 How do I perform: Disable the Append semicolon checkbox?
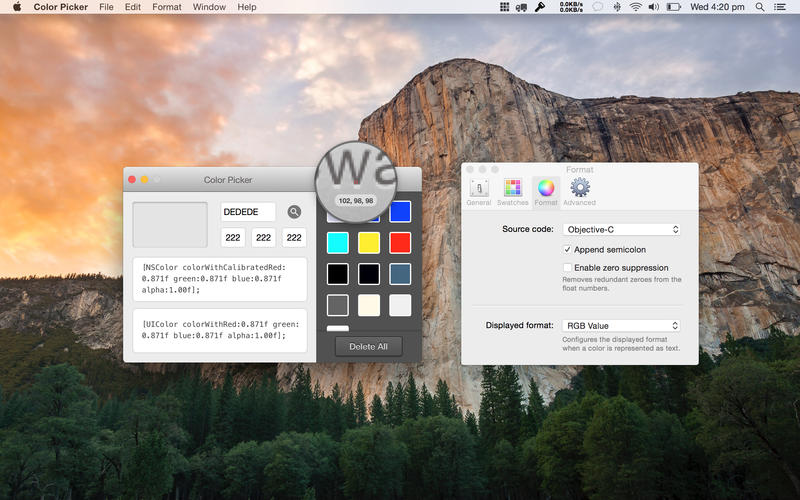point(567,249)
